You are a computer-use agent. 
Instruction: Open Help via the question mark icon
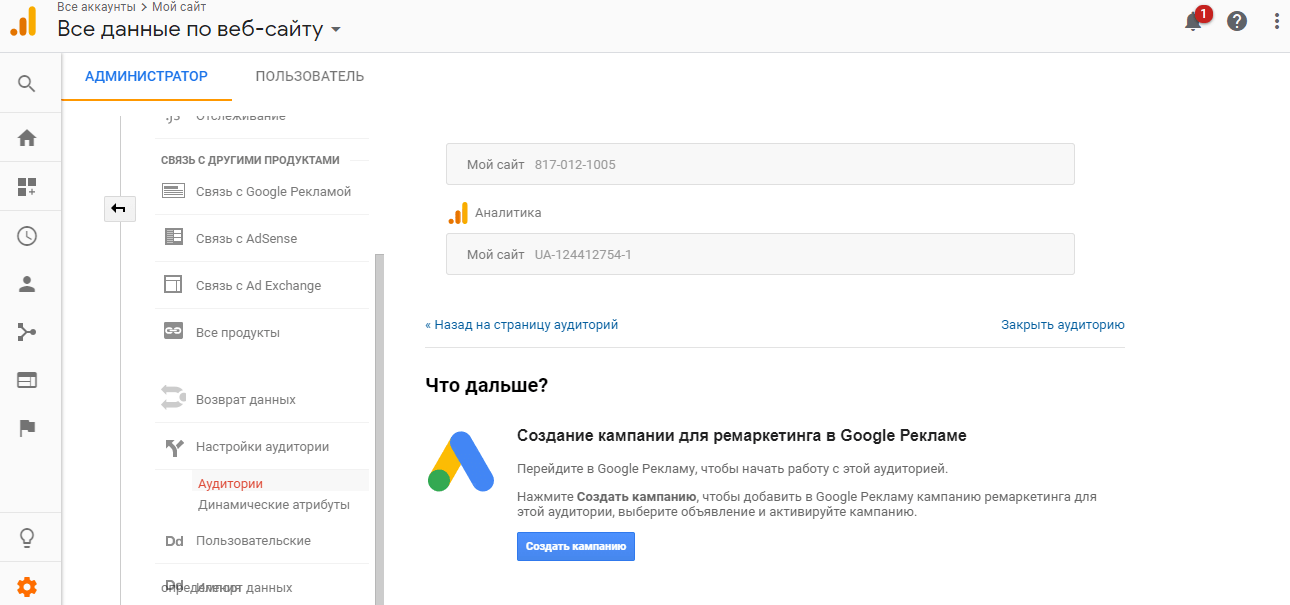pos(1237,20)
